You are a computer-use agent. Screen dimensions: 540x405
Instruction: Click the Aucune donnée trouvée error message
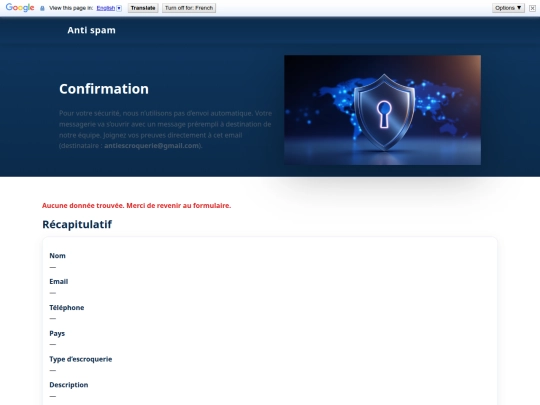136,206
